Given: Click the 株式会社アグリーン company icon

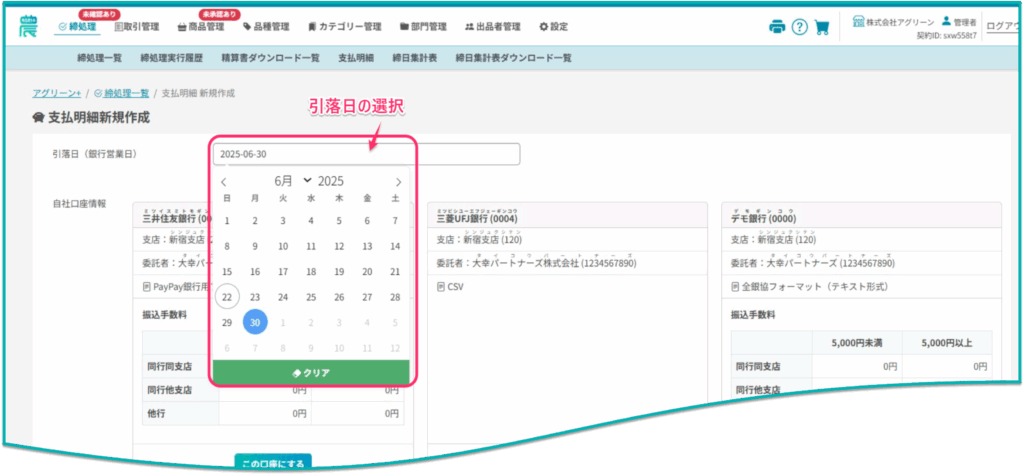Looking at the screenshot, I should [x=859, y=21].
